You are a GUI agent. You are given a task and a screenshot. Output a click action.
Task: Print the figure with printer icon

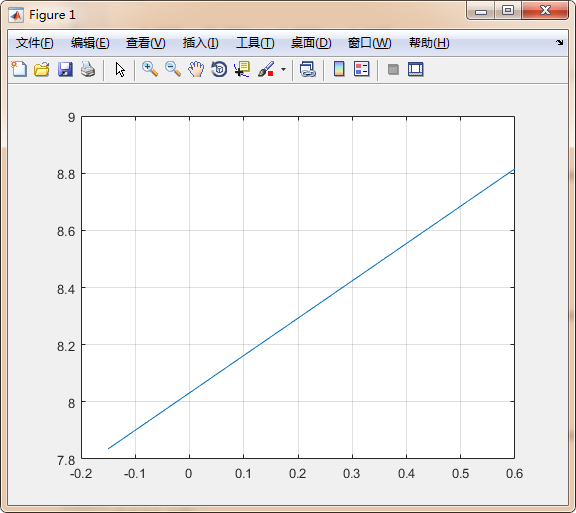click(x=88, y=69)
